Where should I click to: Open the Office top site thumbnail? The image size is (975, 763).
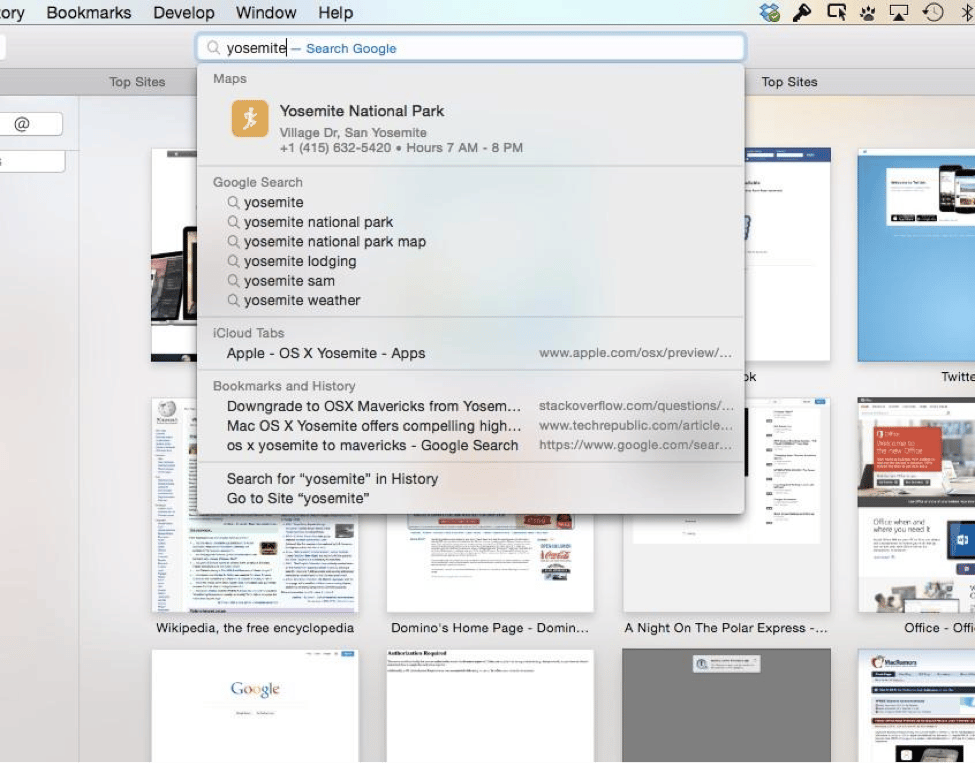coord(916,505)
